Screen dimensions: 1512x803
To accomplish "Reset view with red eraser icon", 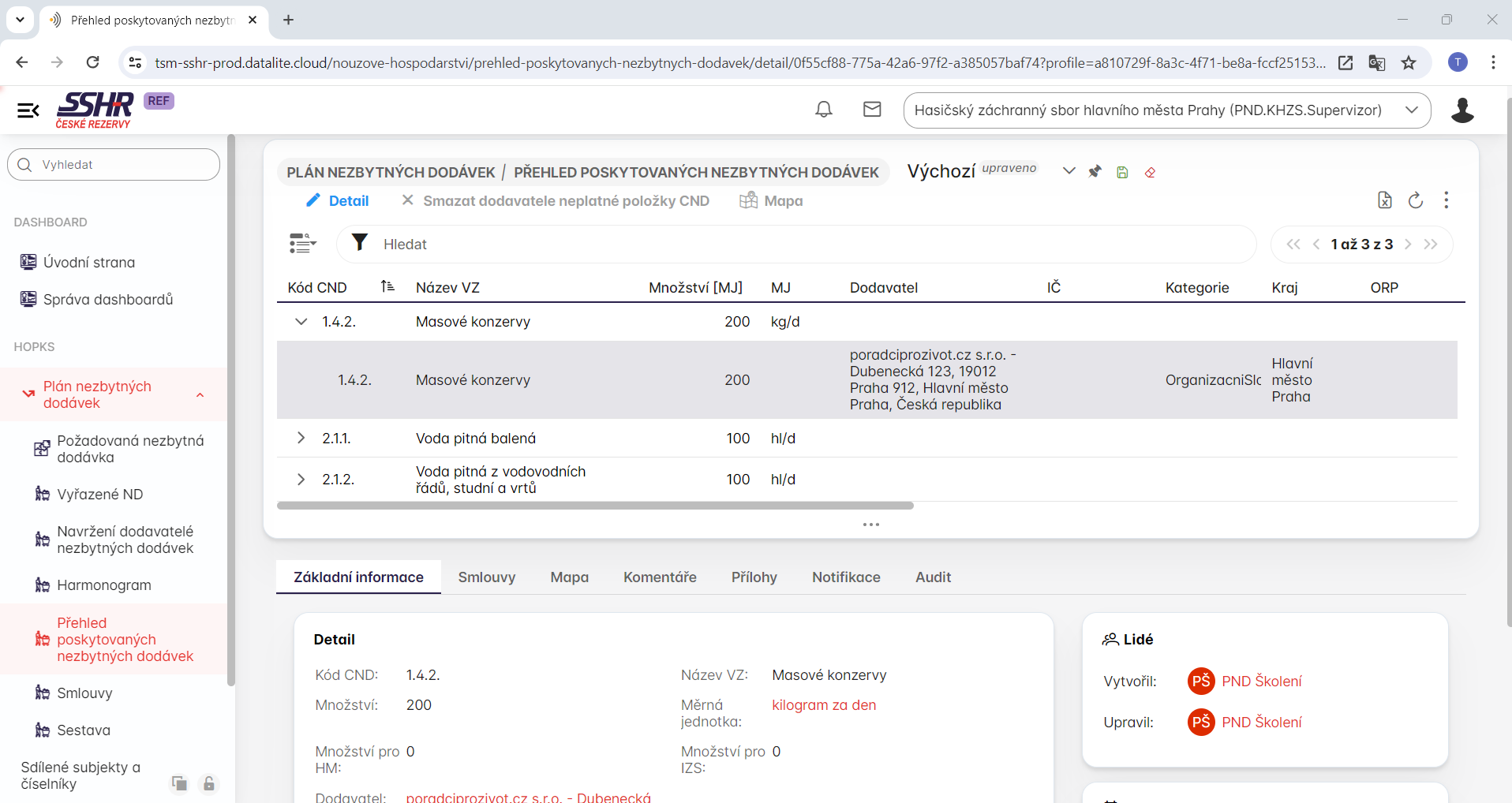I will tap(1150, 172).
